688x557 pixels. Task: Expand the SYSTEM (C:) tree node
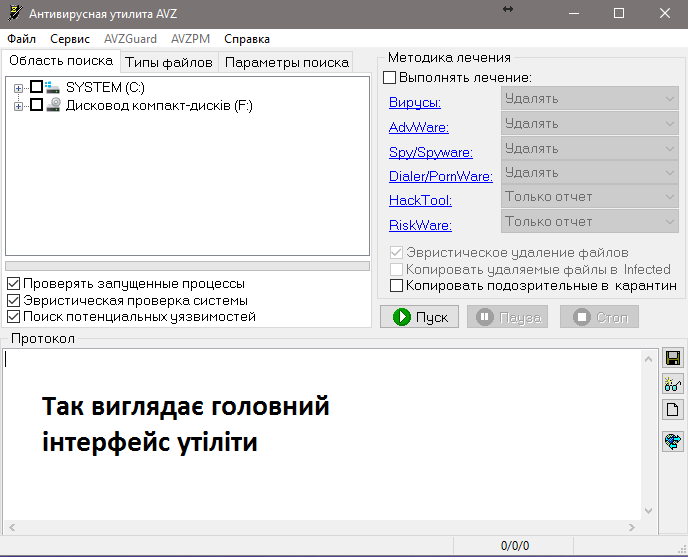coord(19,88)
